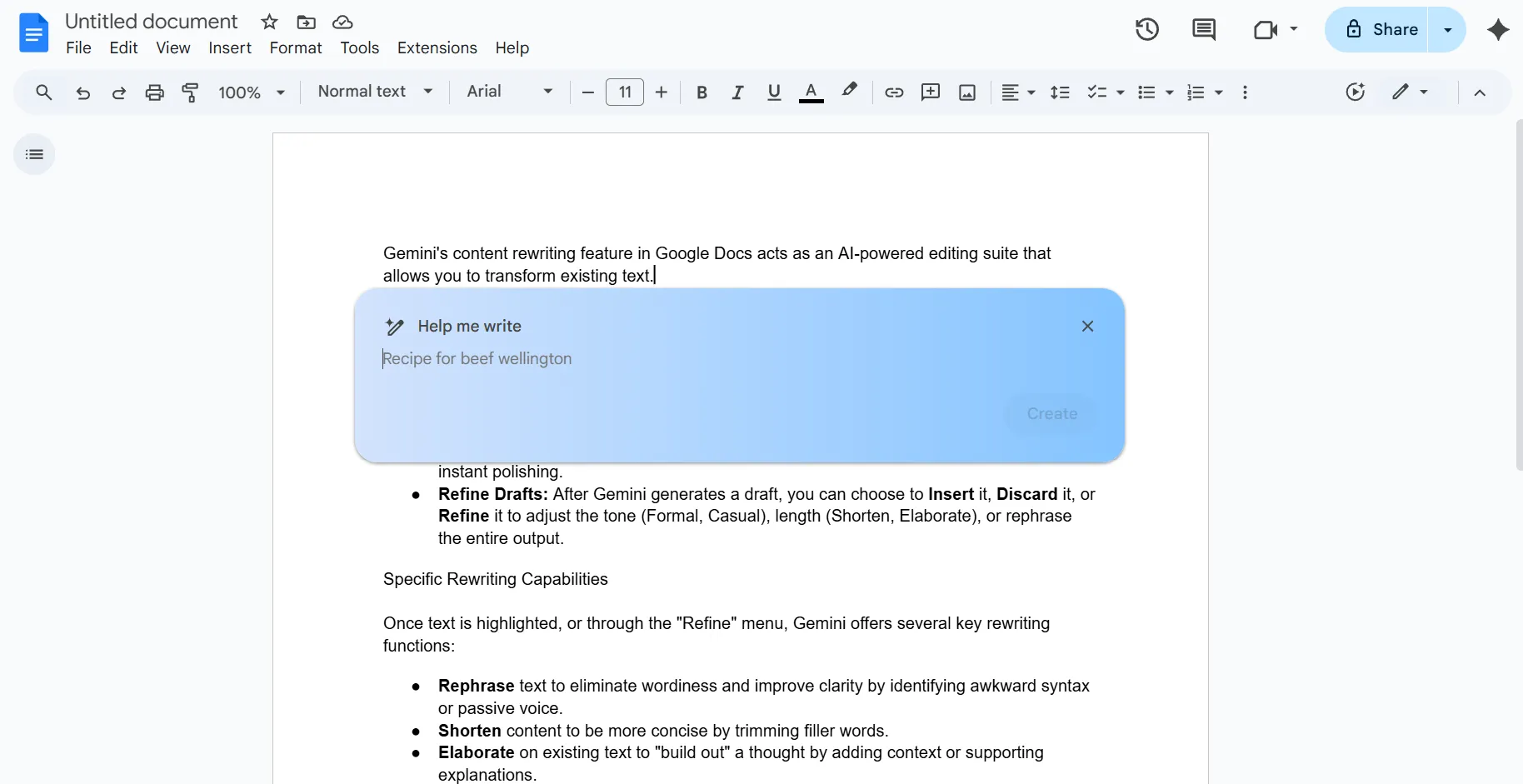Add a comment from toolbar
The width and height of the screenshot is (1523, 784).
coord(931,92)
